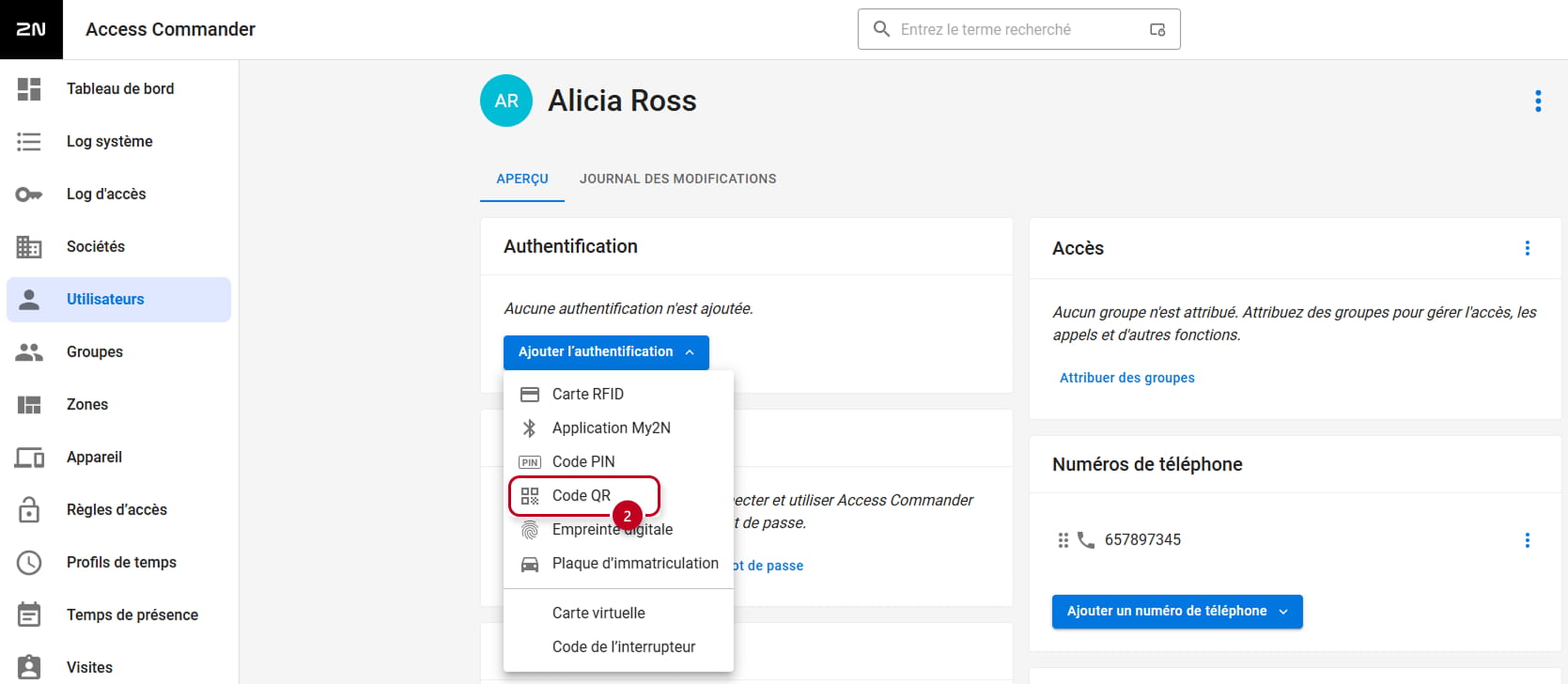Open the Sociétés page

[x=96, y=247]
